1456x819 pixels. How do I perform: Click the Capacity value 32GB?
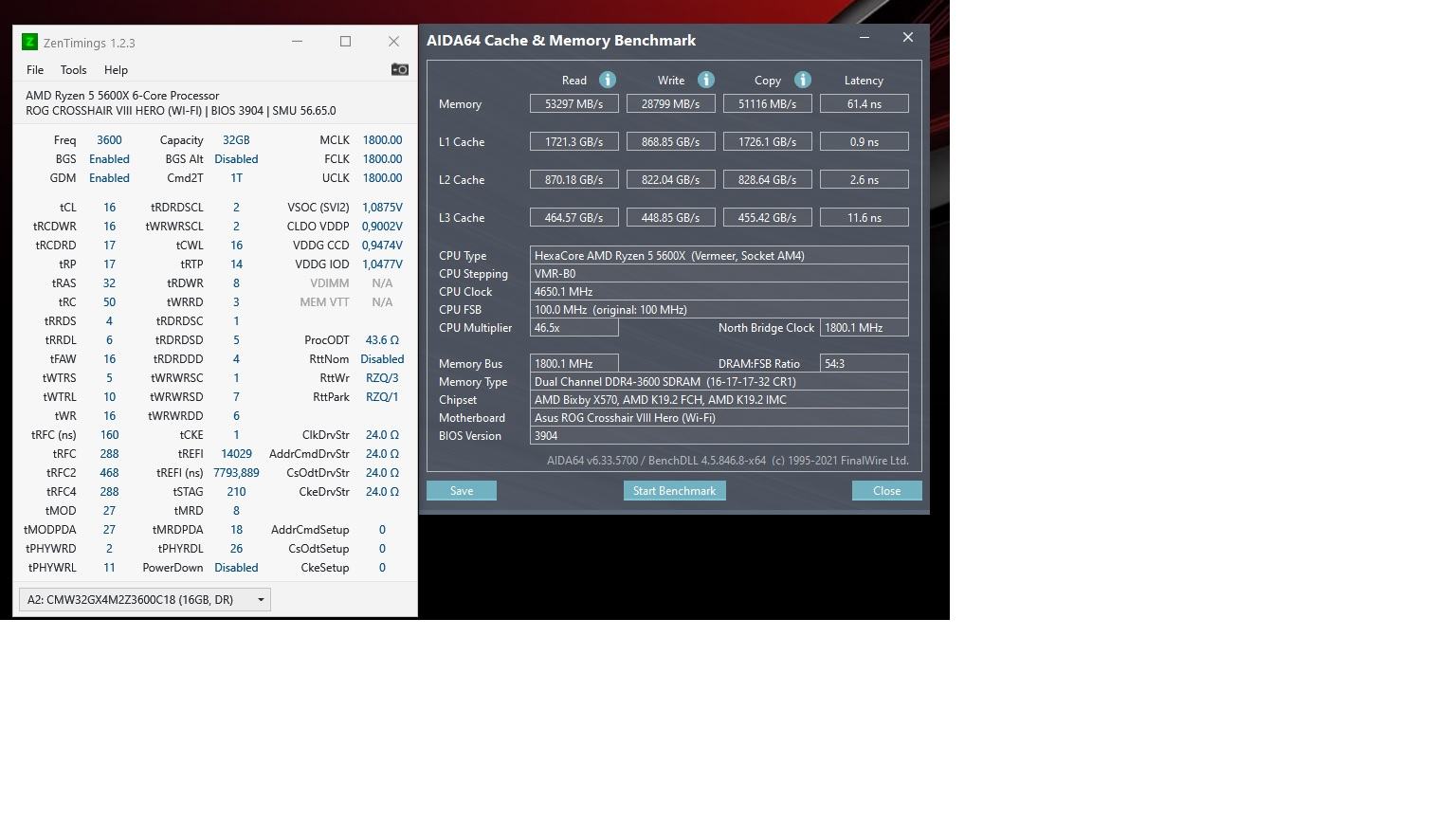click(x=236, y=139)
